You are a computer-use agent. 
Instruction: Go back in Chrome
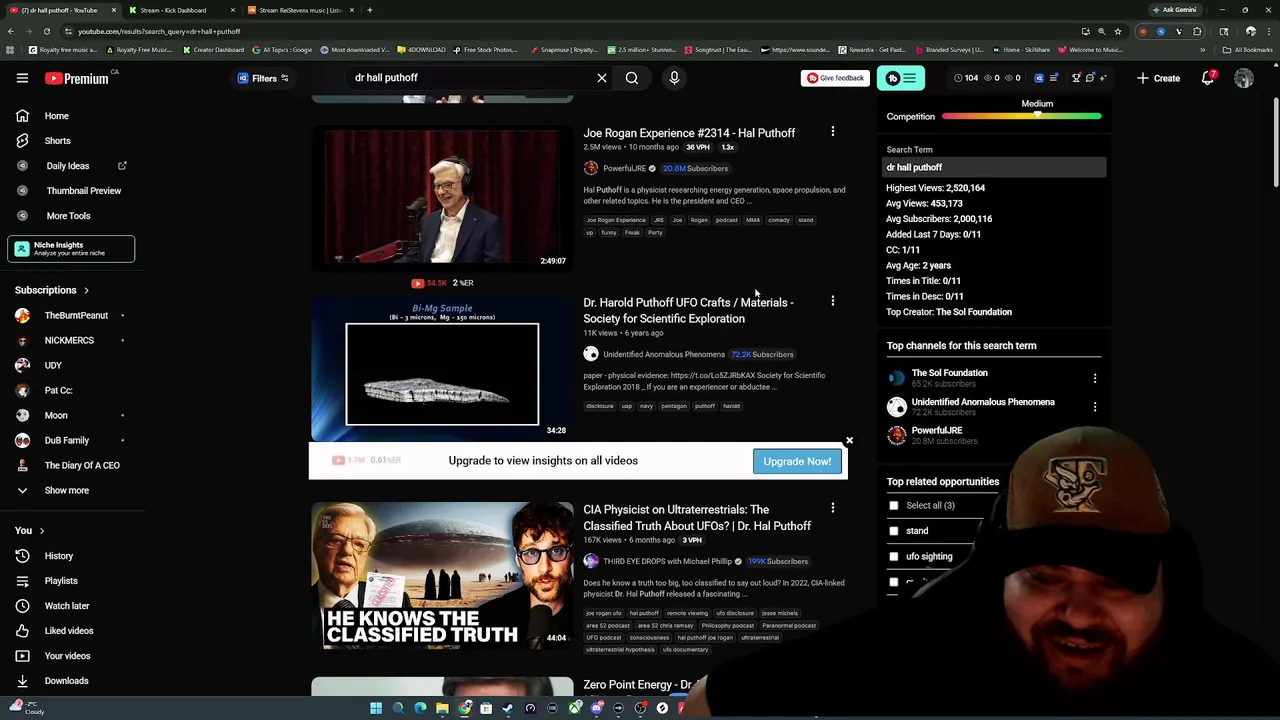10,31
